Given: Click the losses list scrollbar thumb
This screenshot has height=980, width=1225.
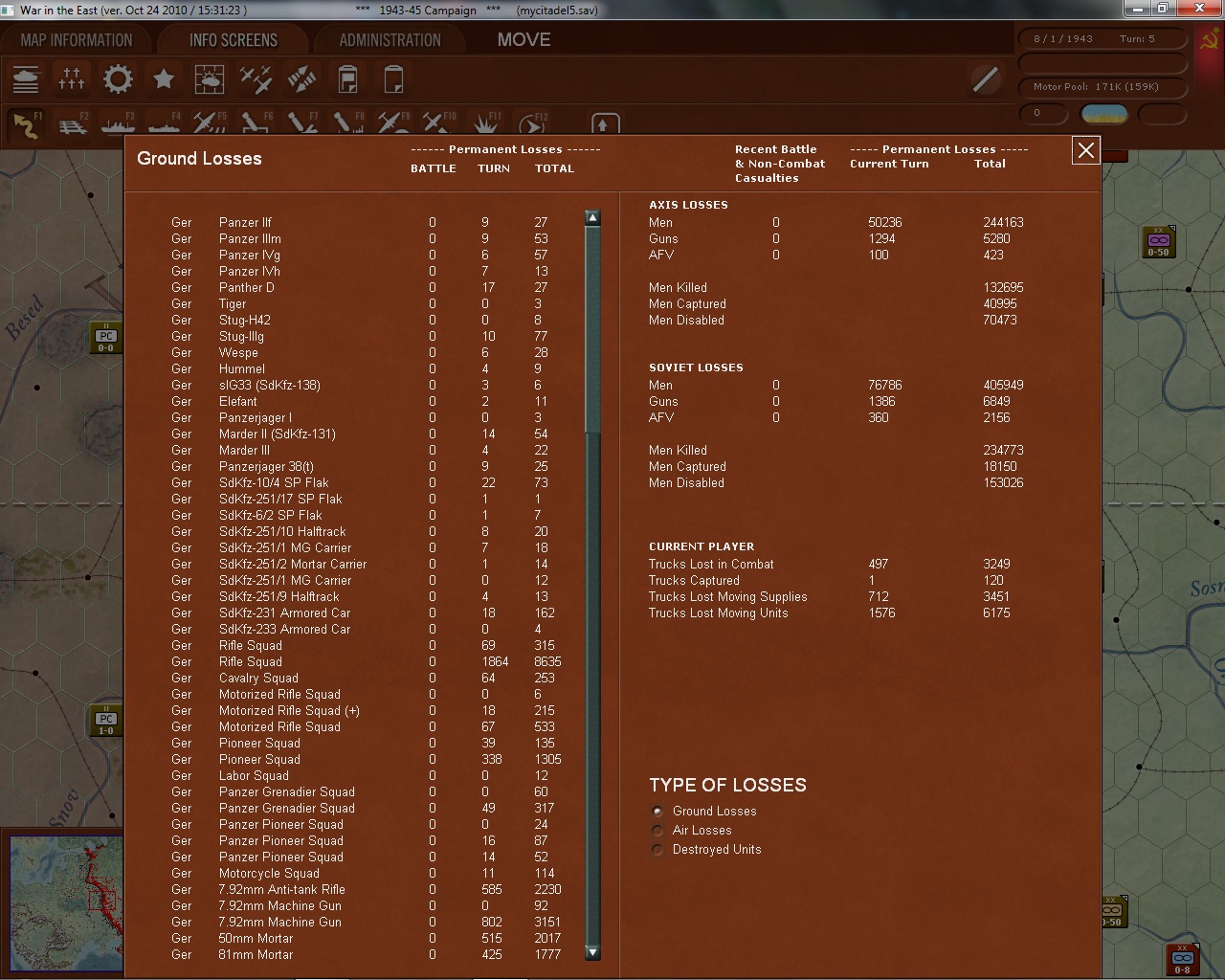Looking at the screenshot, I should [x=592, y=330].
